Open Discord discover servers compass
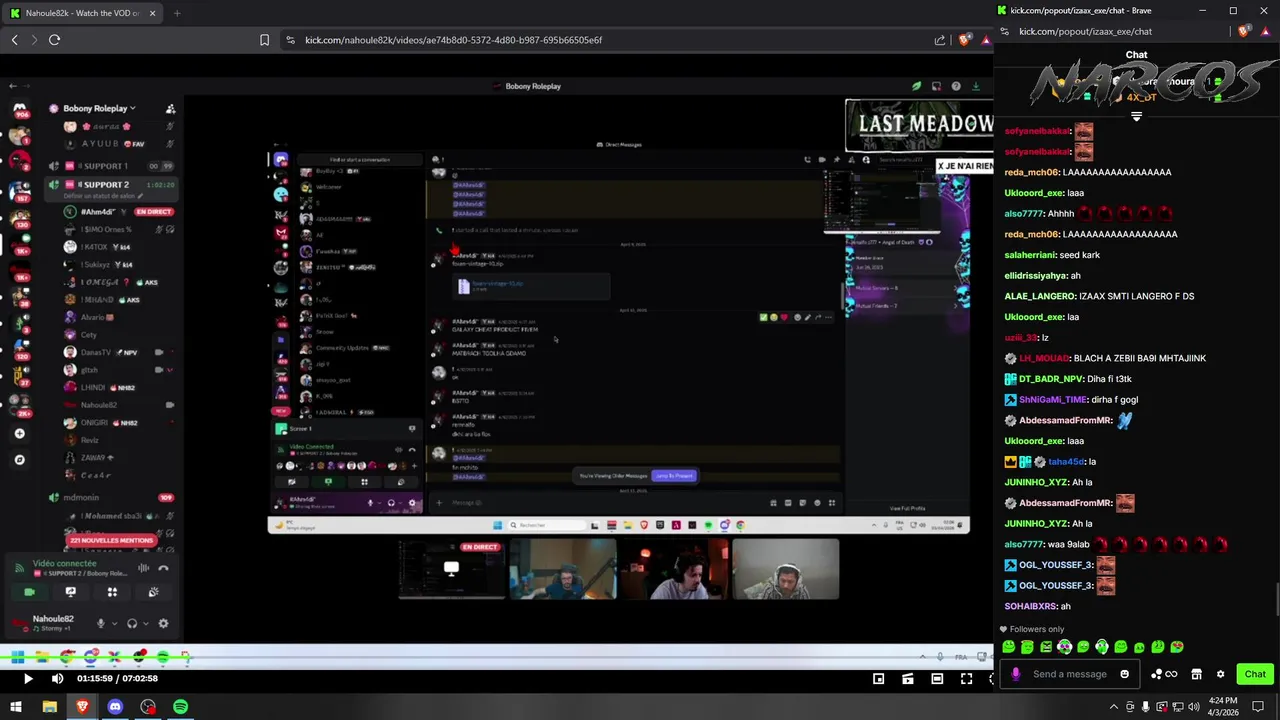This screenshot has width=1280, height=720. [19, 460]
